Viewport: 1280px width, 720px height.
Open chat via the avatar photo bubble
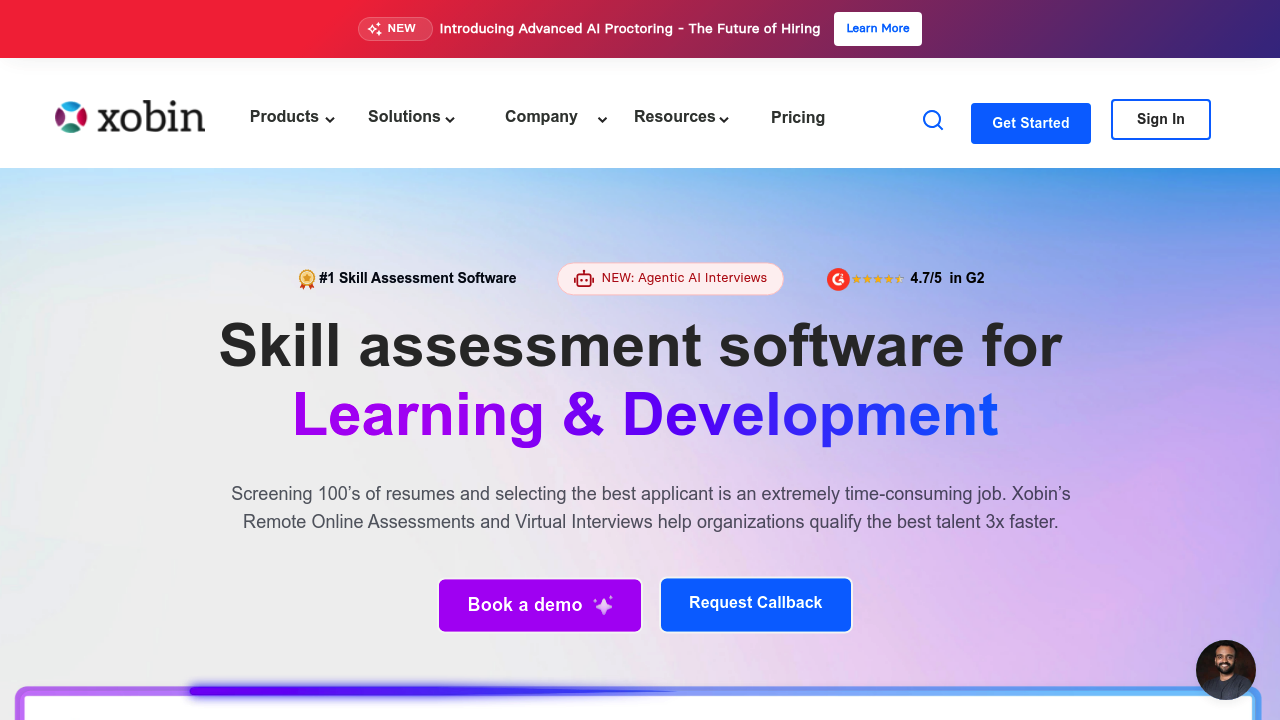tap(1225, 669)
